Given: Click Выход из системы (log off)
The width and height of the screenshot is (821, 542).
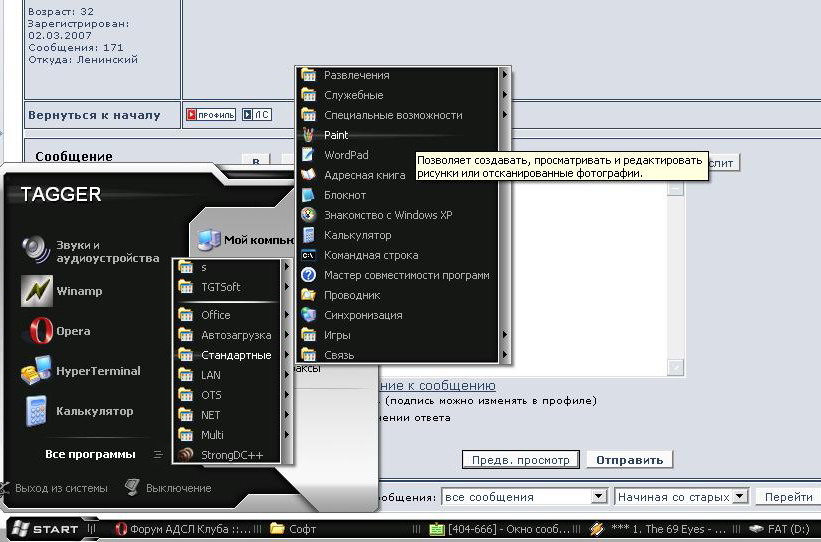Looking at the screenshot, I should 54,488.
